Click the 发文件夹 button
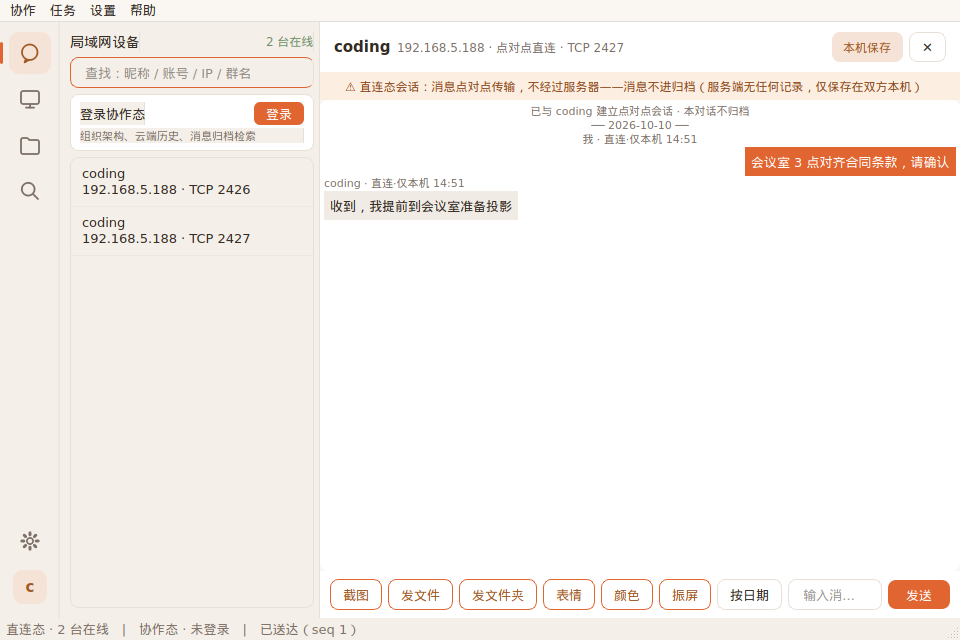 498,595
